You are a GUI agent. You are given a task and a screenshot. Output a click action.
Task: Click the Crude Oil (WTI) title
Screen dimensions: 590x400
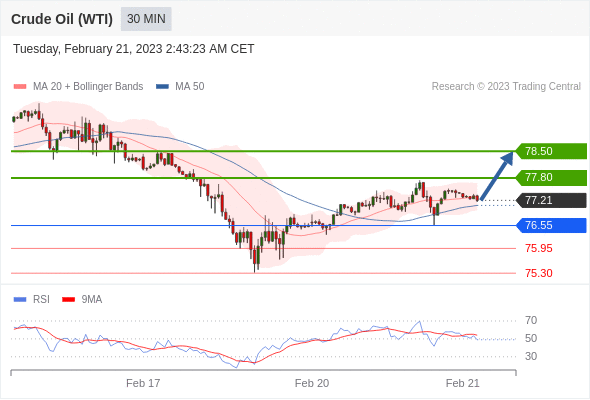point(62,19)
